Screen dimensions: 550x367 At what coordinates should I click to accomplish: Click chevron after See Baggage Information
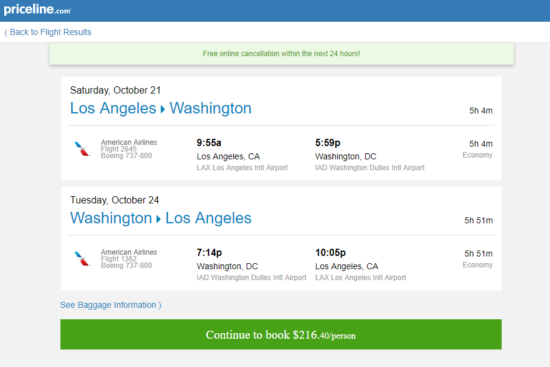pos(160,306)
